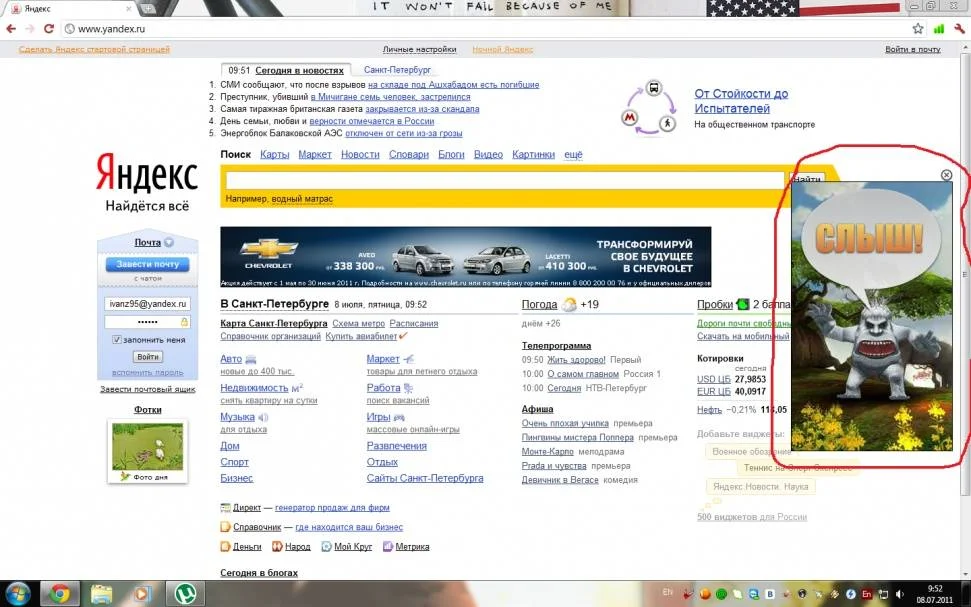Go back with Chrome's back arrow
This screenshot has width=971, height=607.
[x=11, y=28]
